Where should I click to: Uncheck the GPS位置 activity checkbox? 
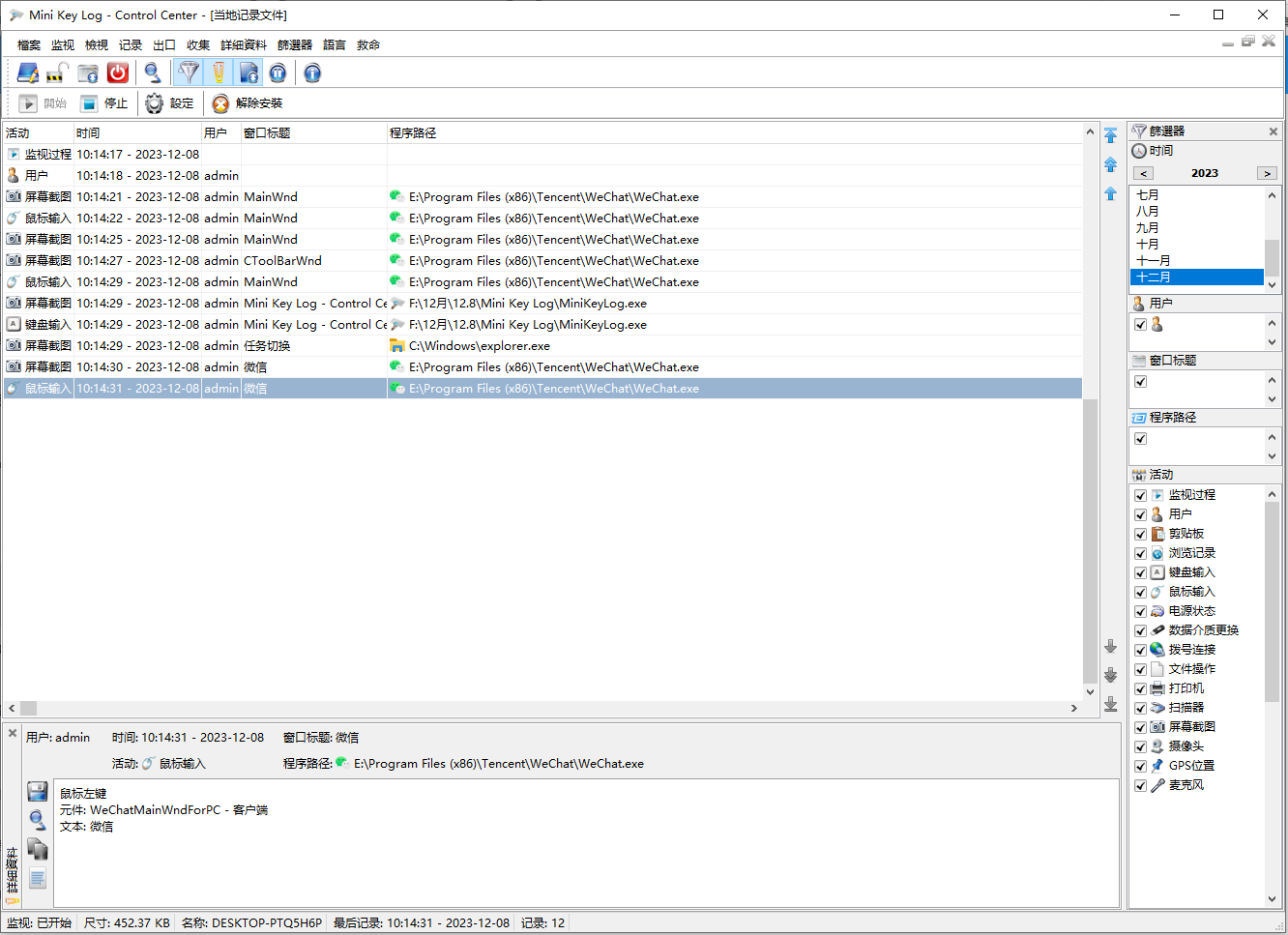click(x=1140, y=766)
